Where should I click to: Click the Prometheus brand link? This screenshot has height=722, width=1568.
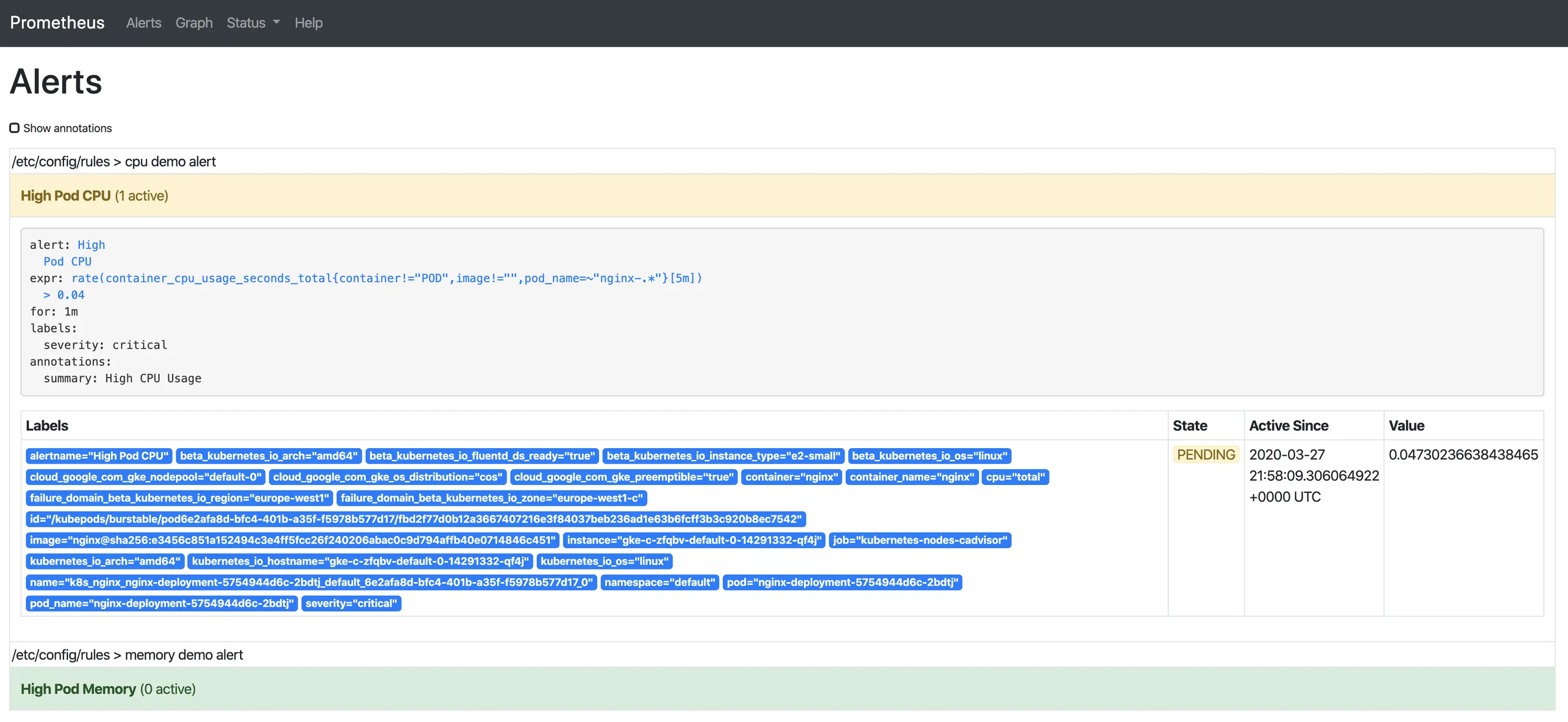57,23
